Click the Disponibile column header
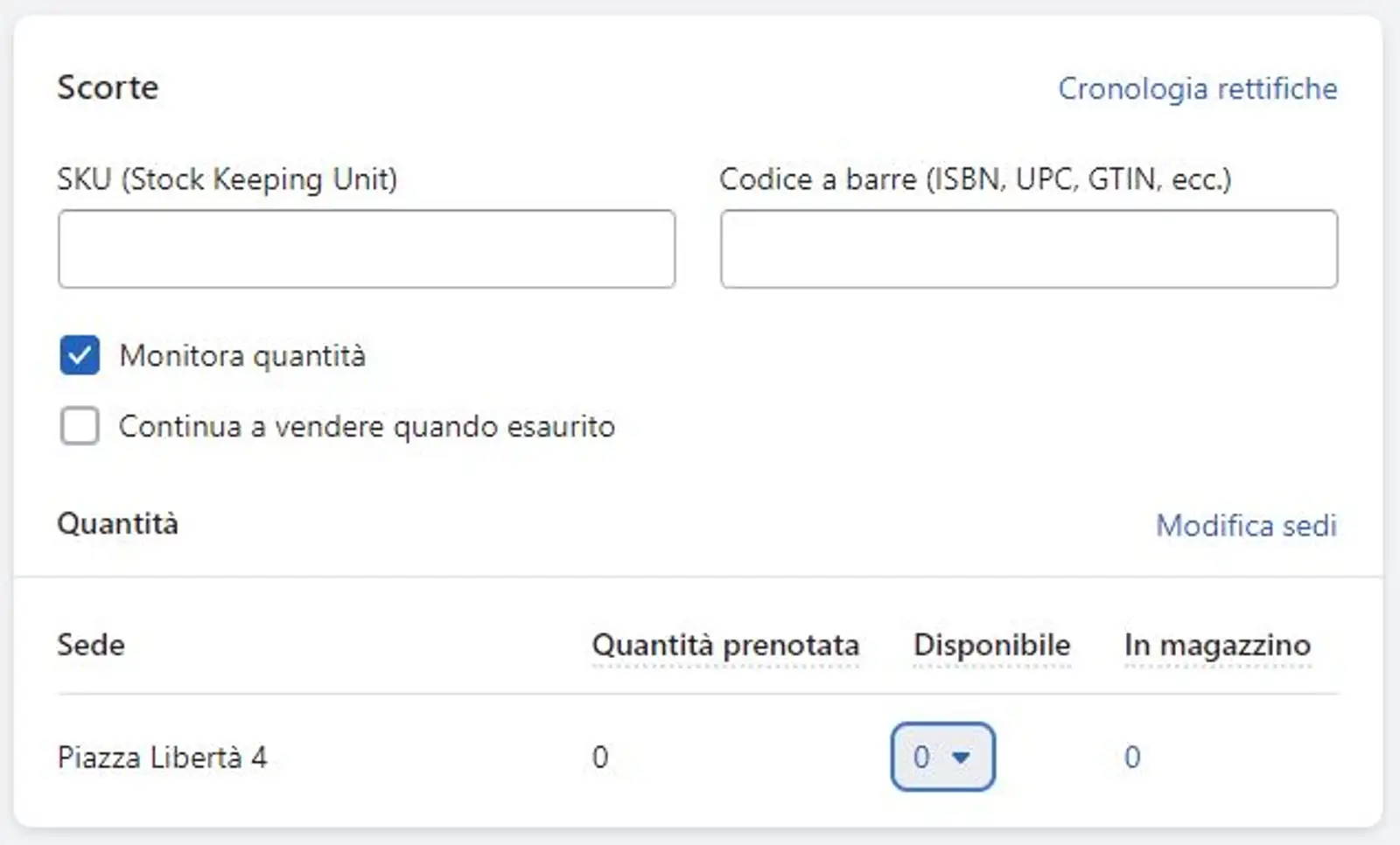Screen dimensions: 1400x845 point(992,645)
